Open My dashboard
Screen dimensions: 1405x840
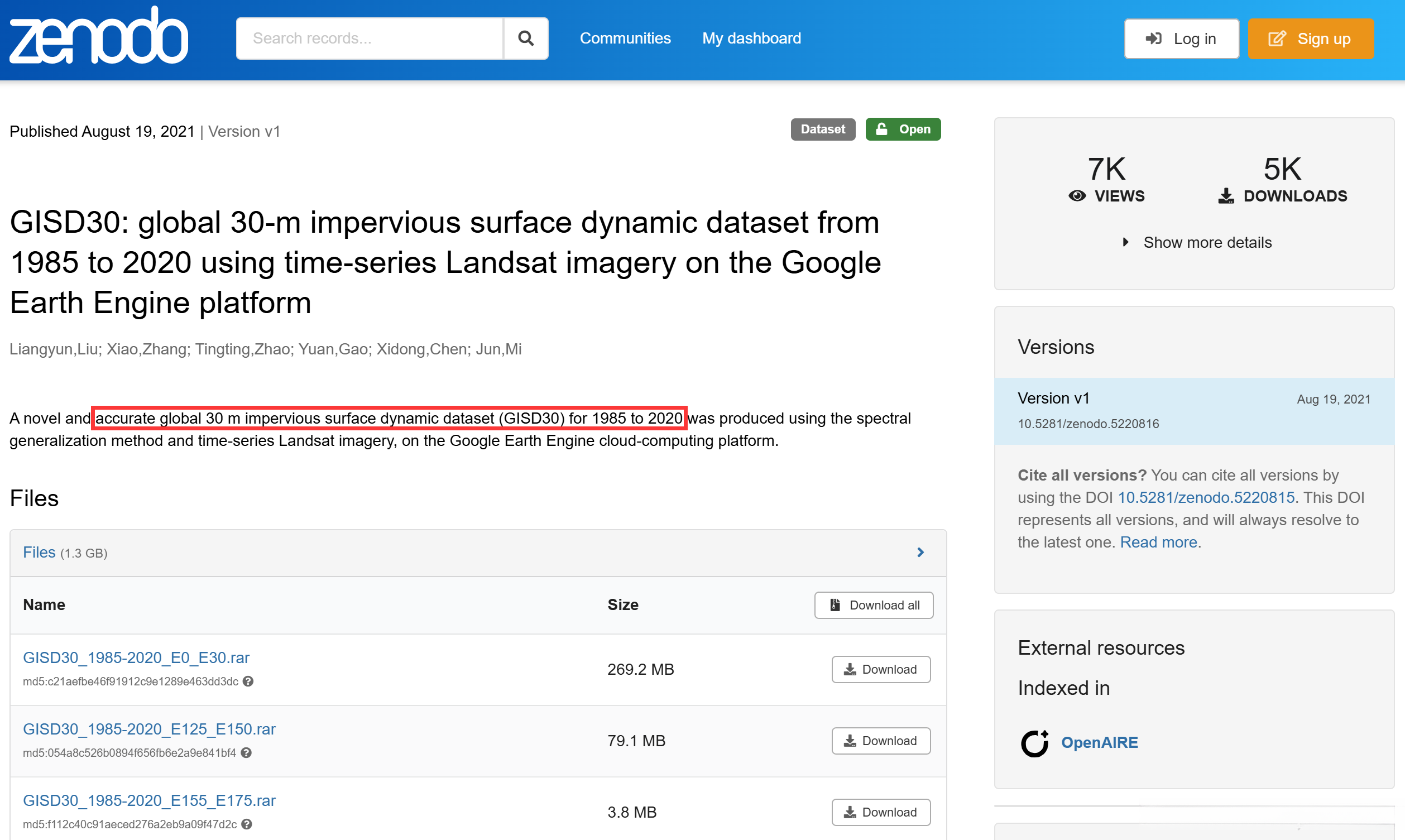751,39
